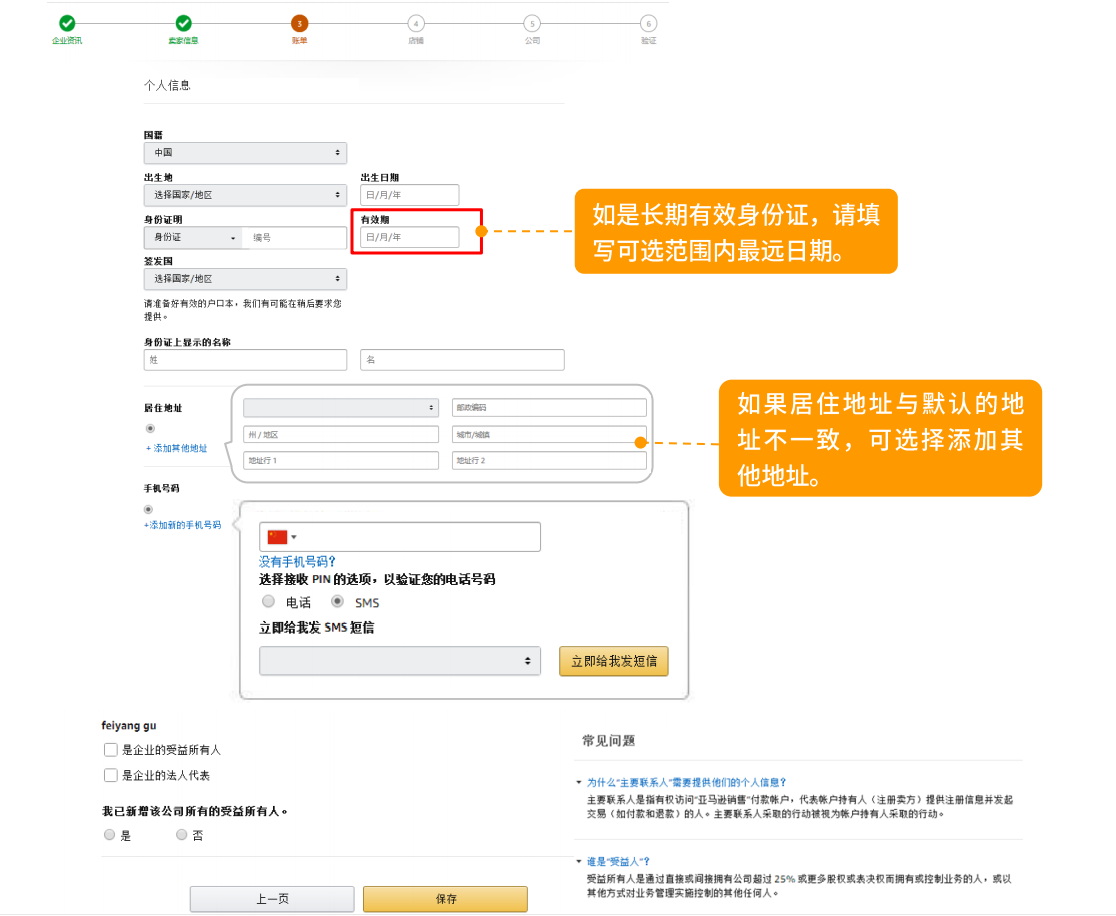The image size is (1116, 916).
Task: Focus the ID 编号 number field
Action: click(x=294, y=237)
